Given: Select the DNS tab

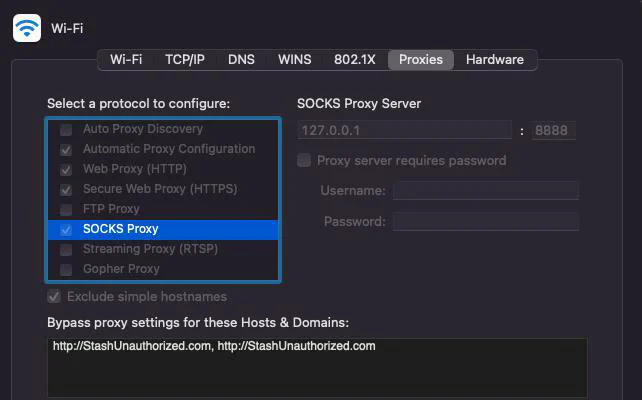Looking at the screenshot, I should (x=241, y=59).
